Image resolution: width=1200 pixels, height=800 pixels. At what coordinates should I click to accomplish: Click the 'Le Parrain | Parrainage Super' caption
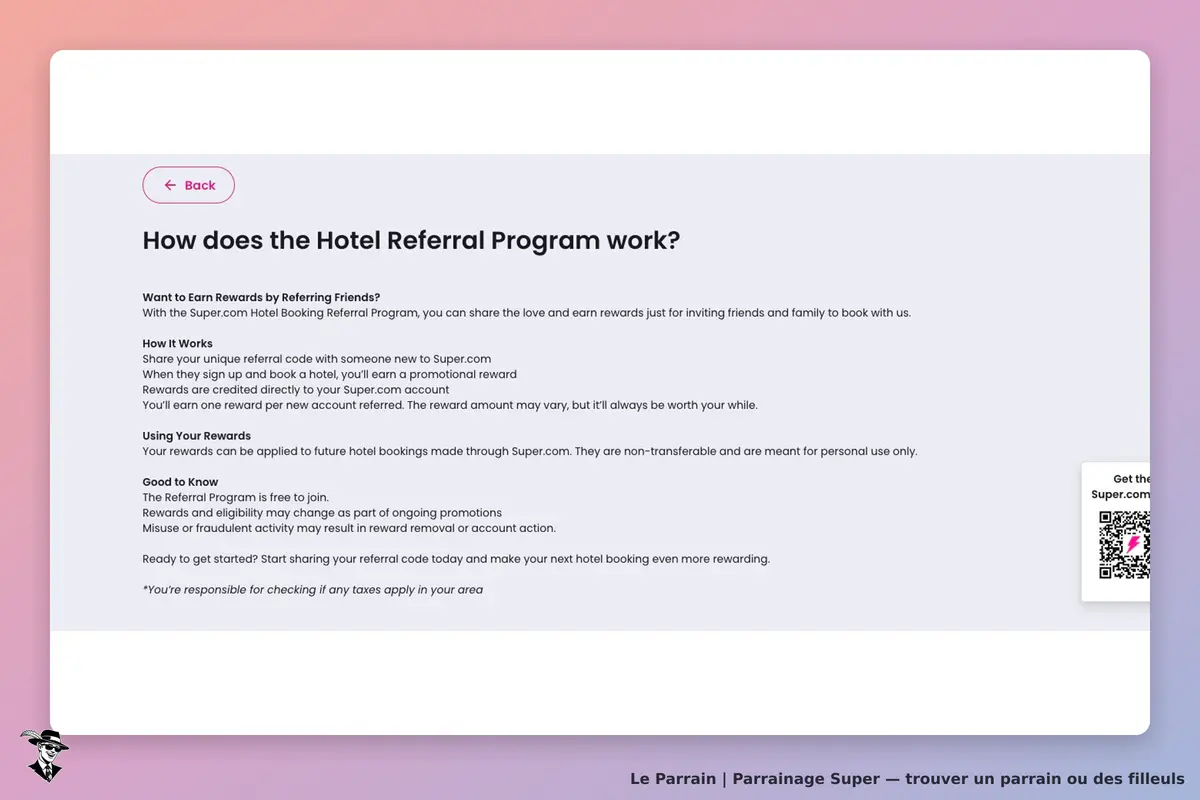pos(907,779)
